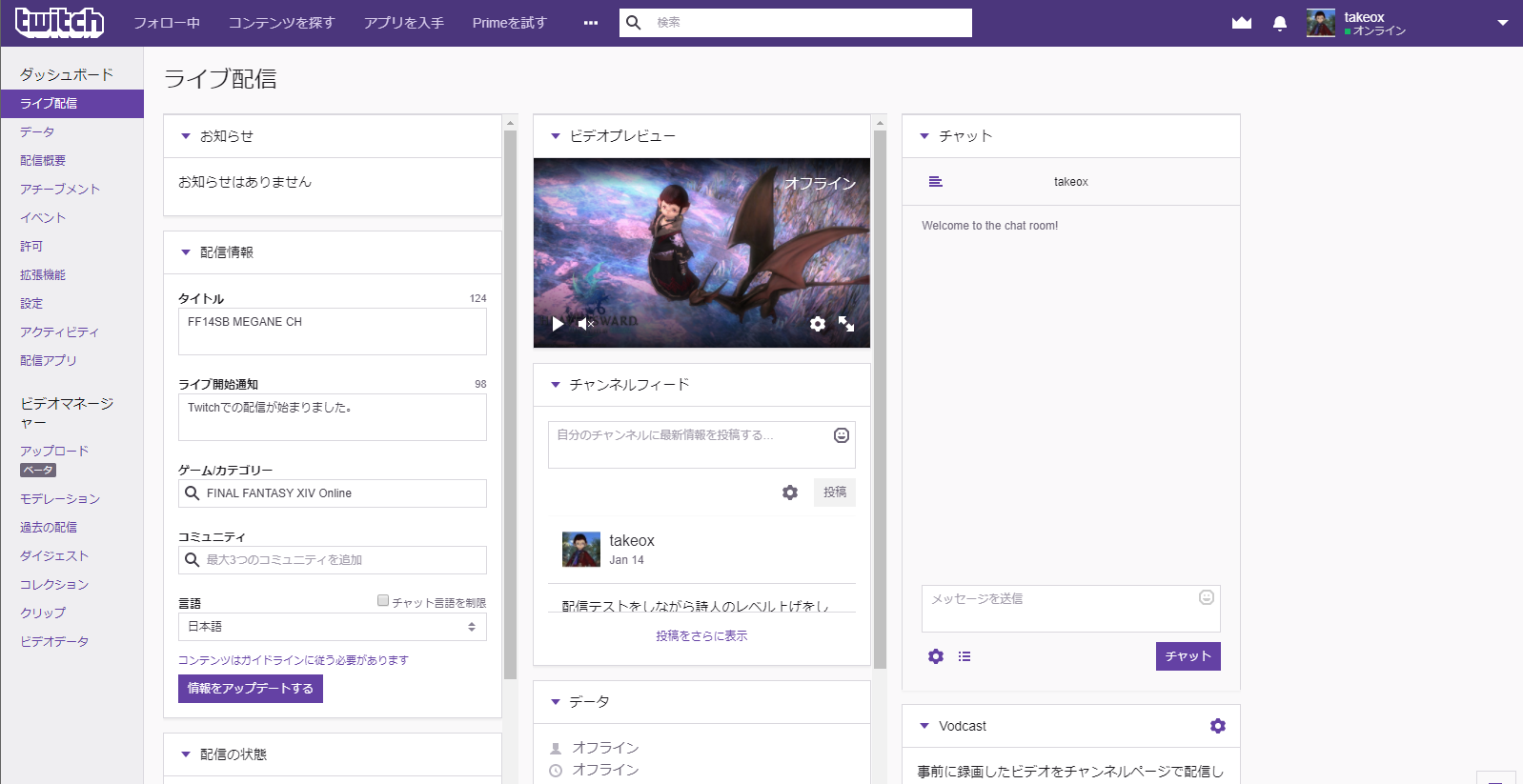Show chat viewer list
The height and width of the screenshot is (784, 1523).
(965, 656)
